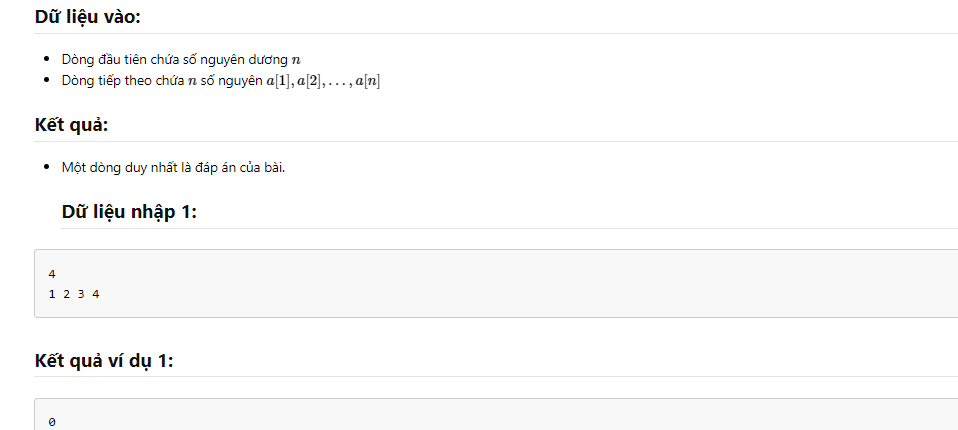Click the bullet point before "Một dòng duy nhất"
Image resolution: width=958 pixels, height=430 pixels.
(46, 167)
